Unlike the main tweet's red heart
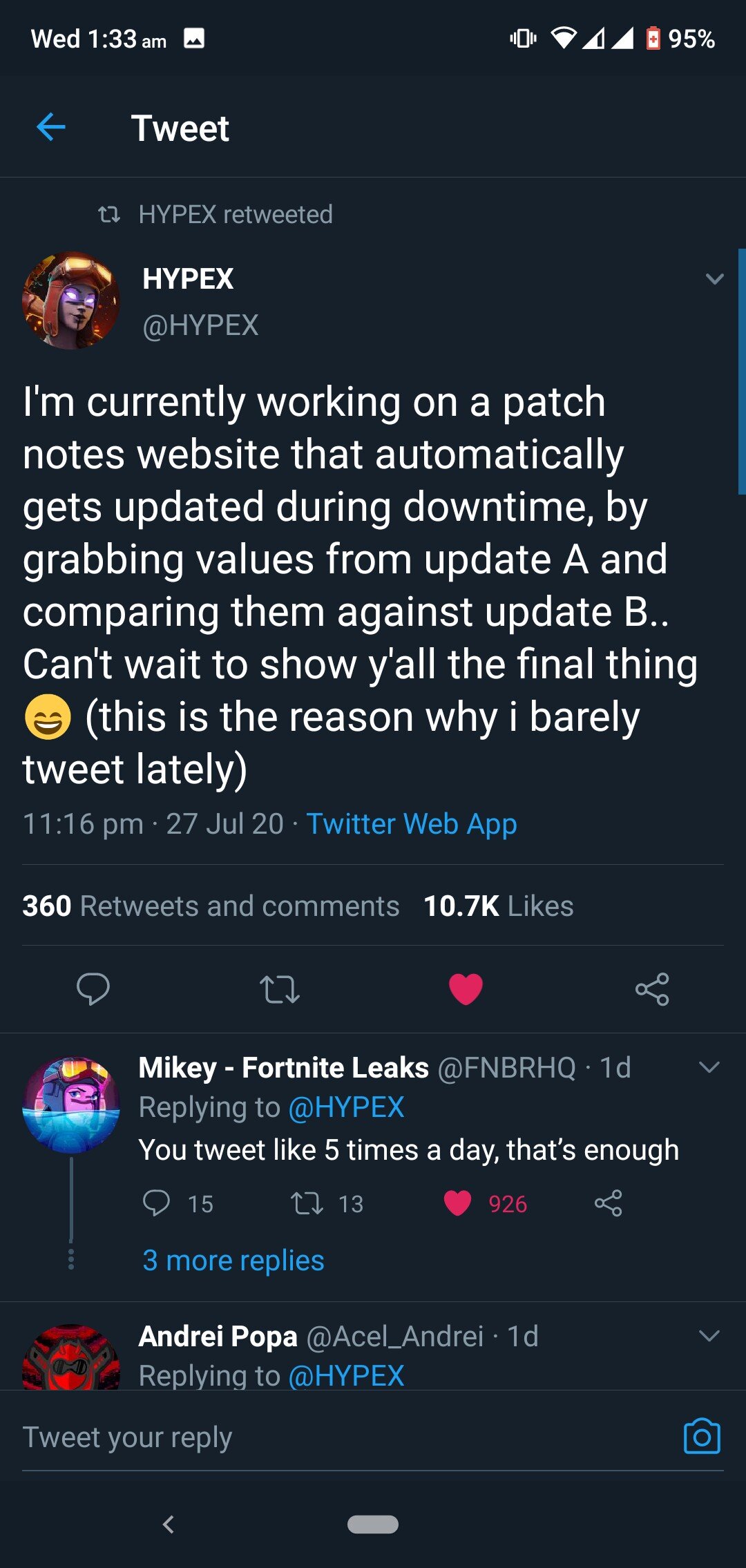This screenshot has height=1568, width=746. [x=466, y=988]
